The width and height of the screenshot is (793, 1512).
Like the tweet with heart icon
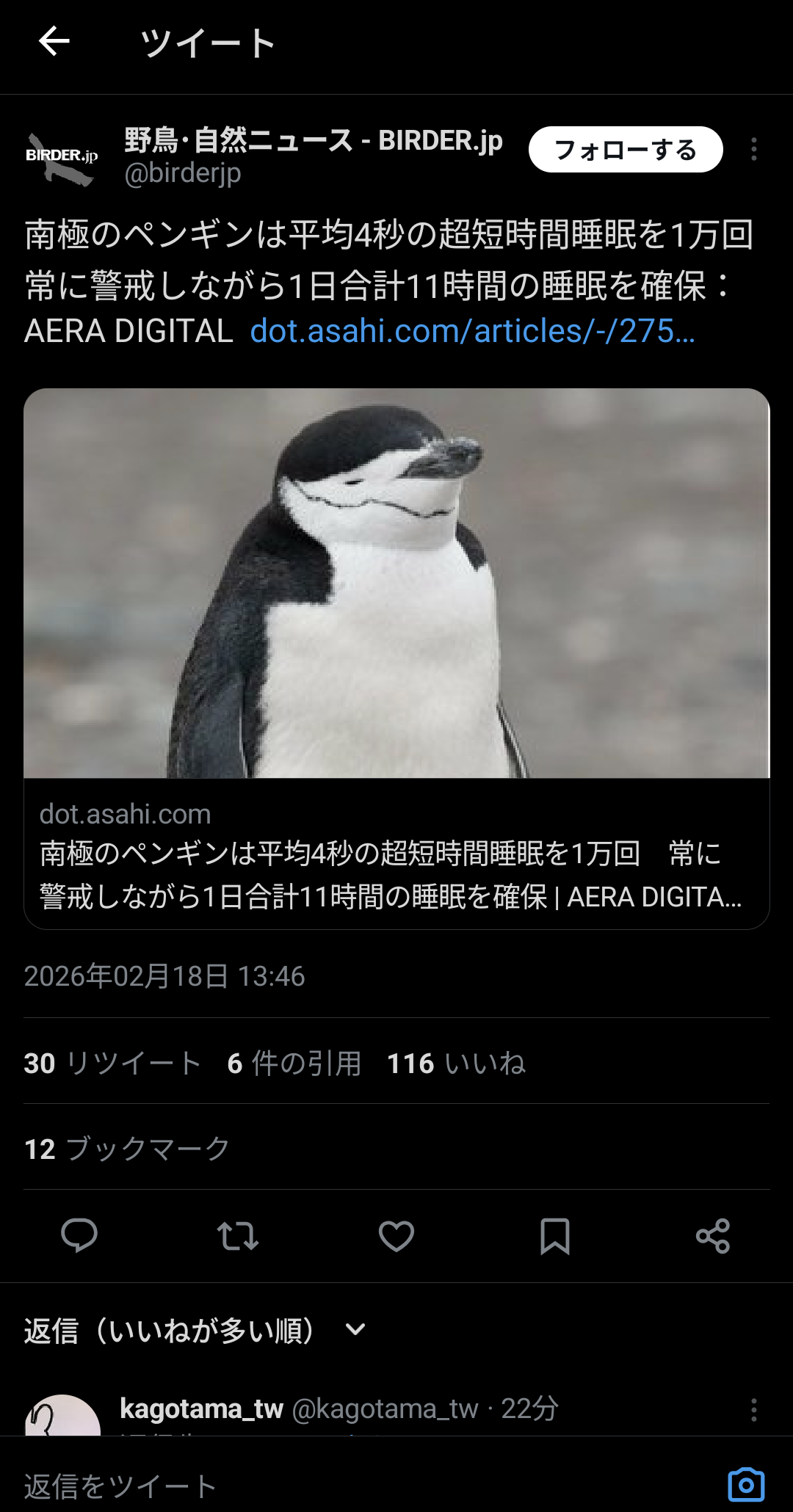point(396,1235)
